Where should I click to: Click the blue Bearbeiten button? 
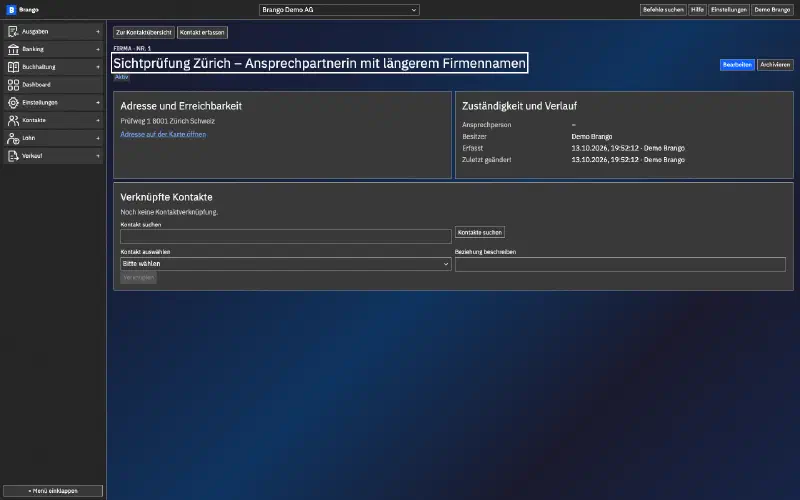coord(737,65)
